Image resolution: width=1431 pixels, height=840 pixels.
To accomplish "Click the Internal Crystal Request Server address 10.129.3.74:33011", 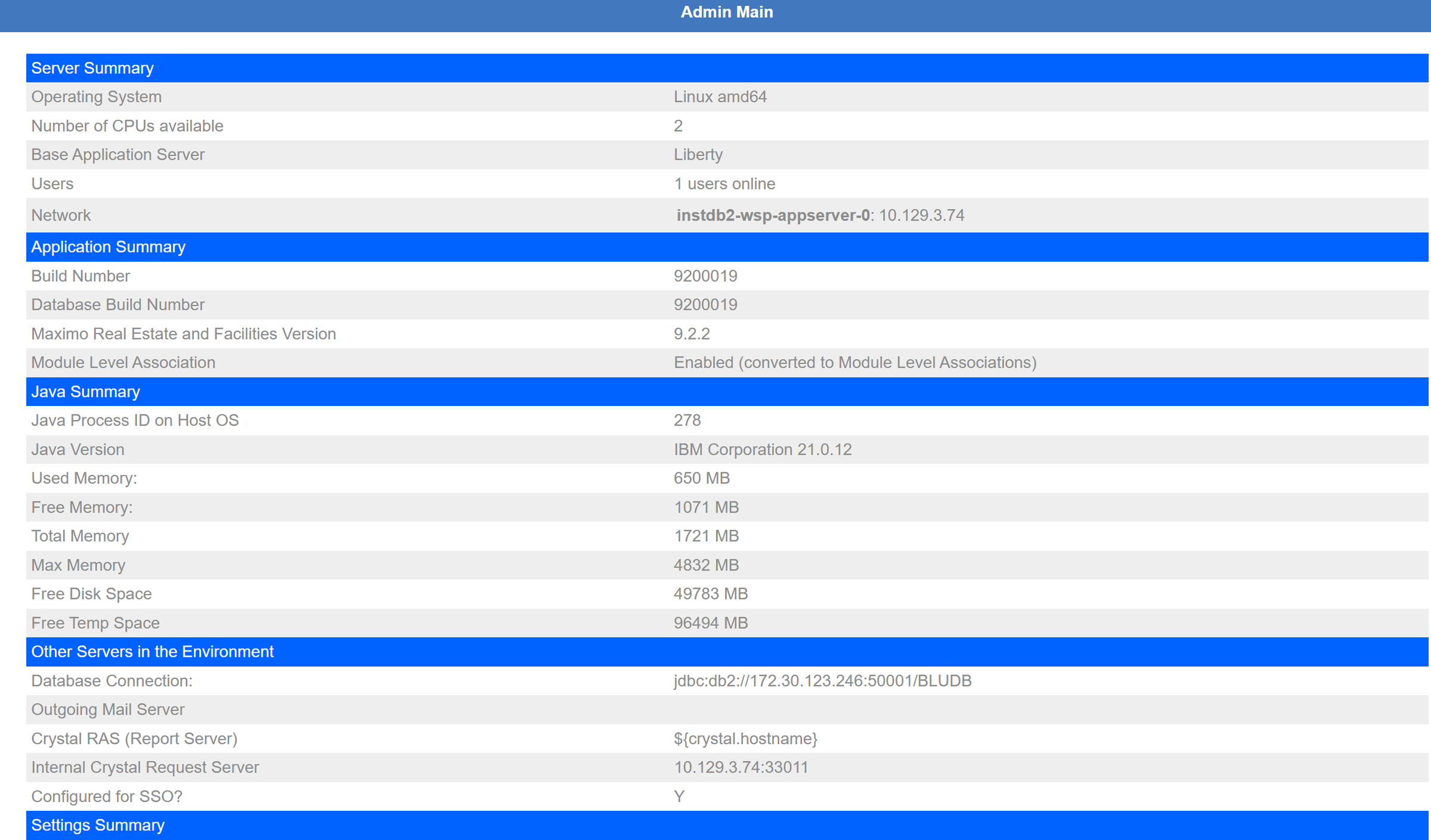I will click(741, 767).
